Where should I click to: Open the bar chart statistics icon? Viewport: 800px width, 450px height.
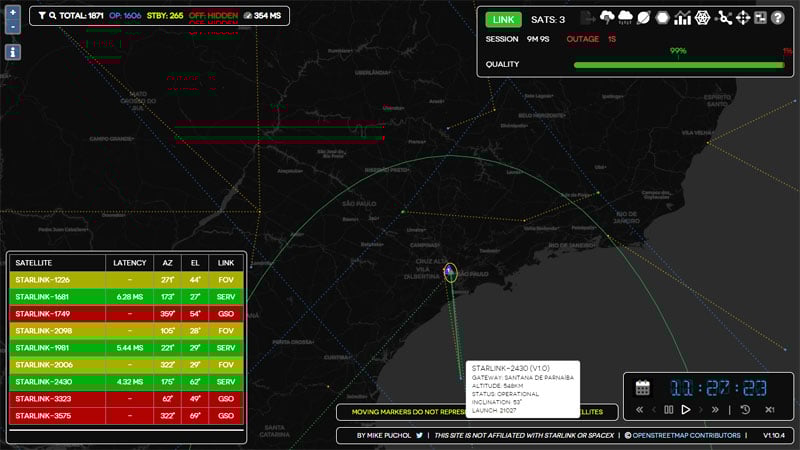682,18
